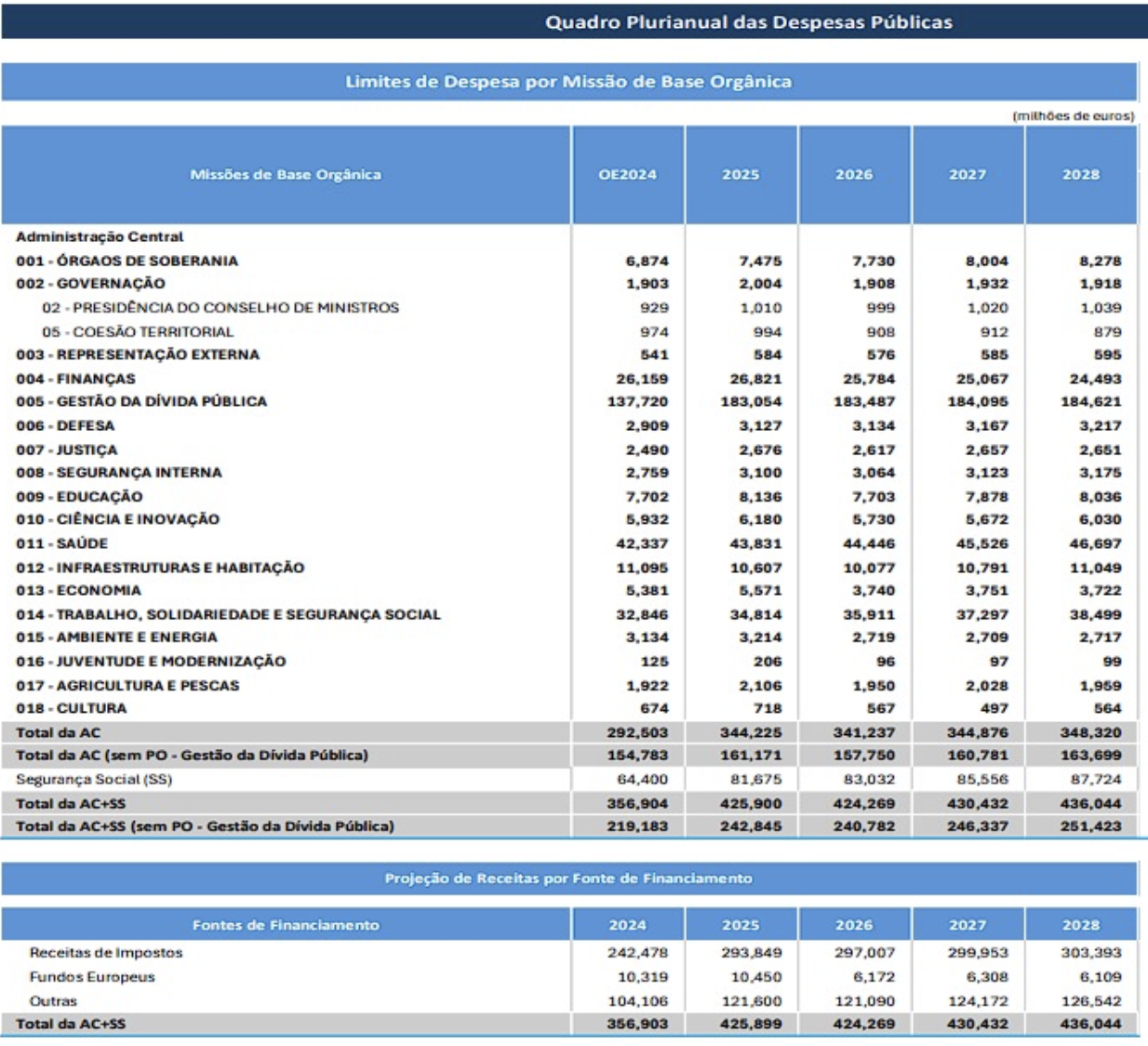Select the value 183,054 for Gestão da Dívida Pública

(x=751, y=402)
